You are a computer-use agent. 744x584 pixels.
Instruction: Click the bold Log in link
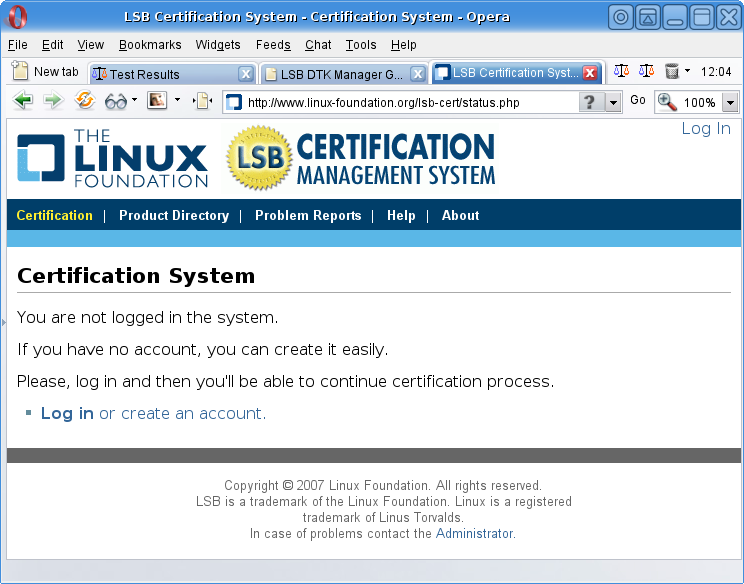tap(67, 414)
